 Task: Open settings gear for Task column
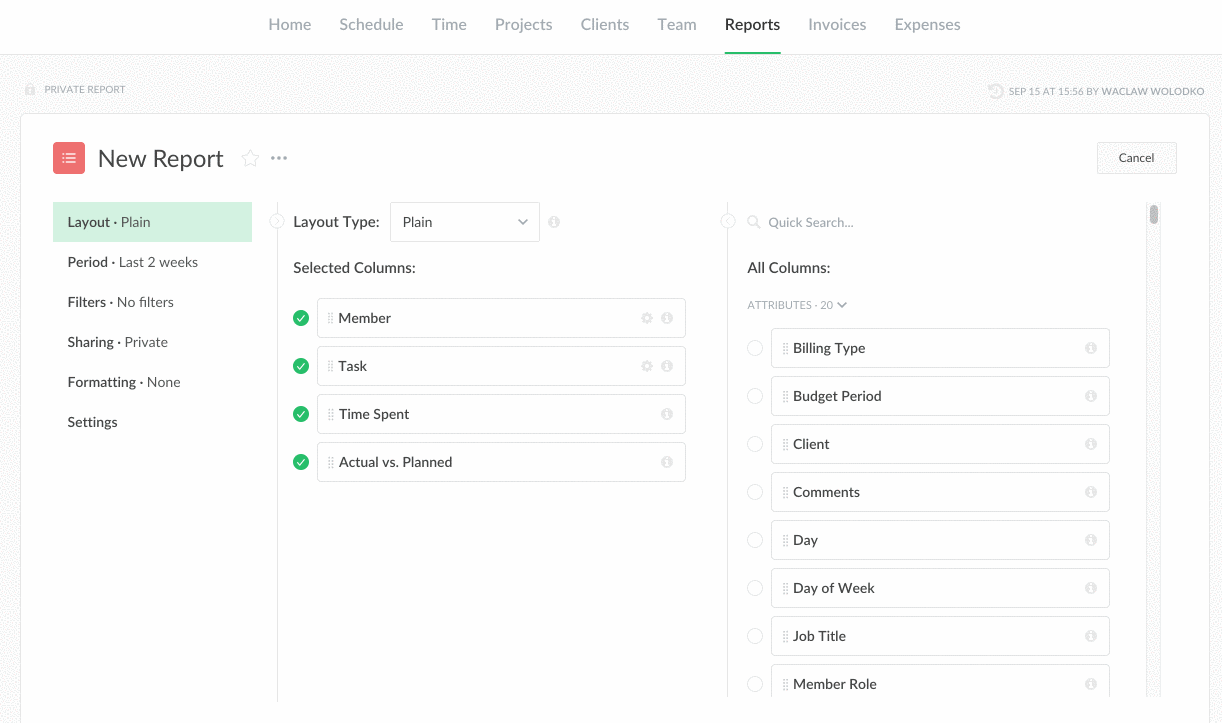point(647,366)
